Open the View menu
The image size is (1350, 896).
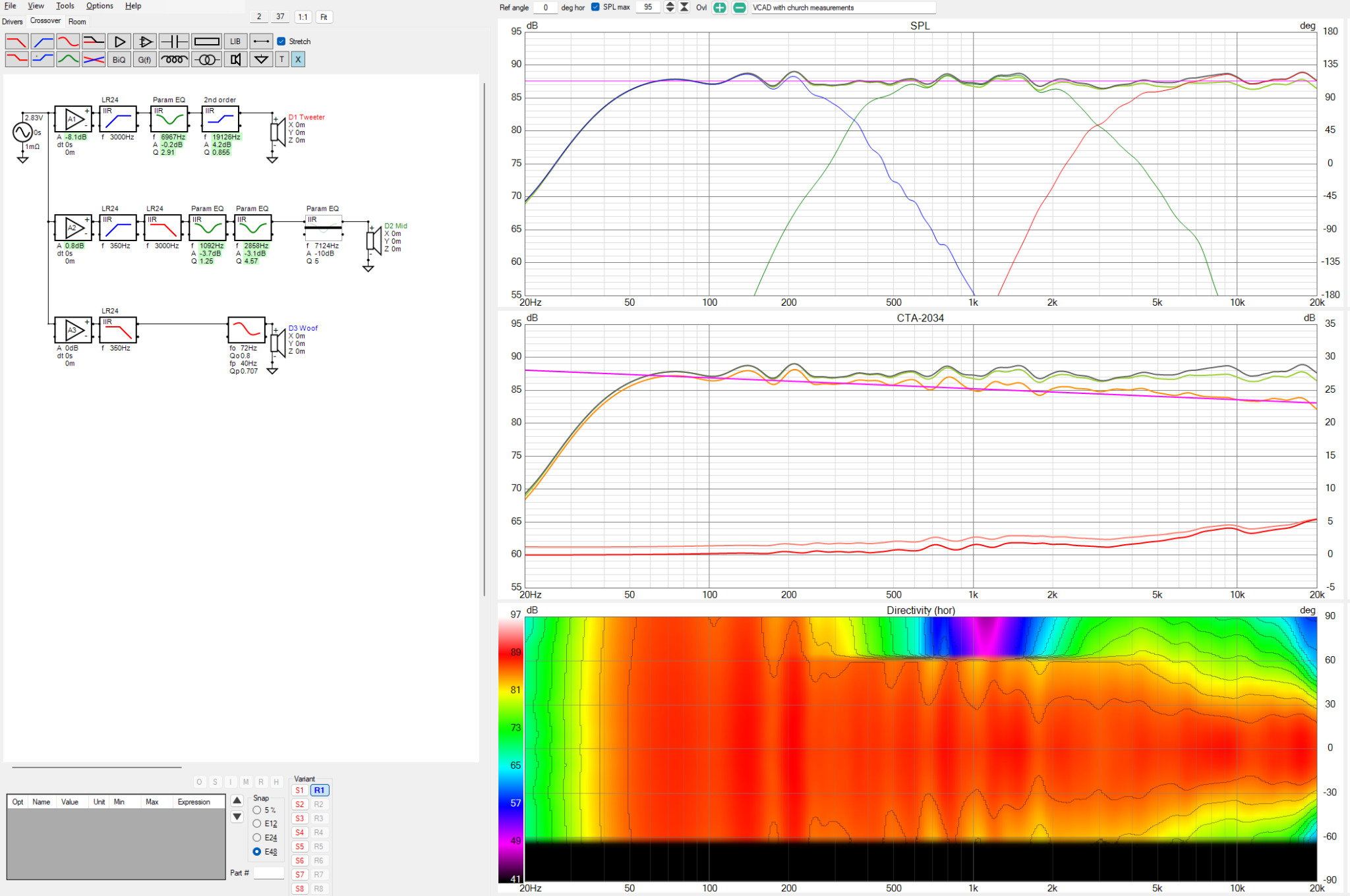click(36, 6)
